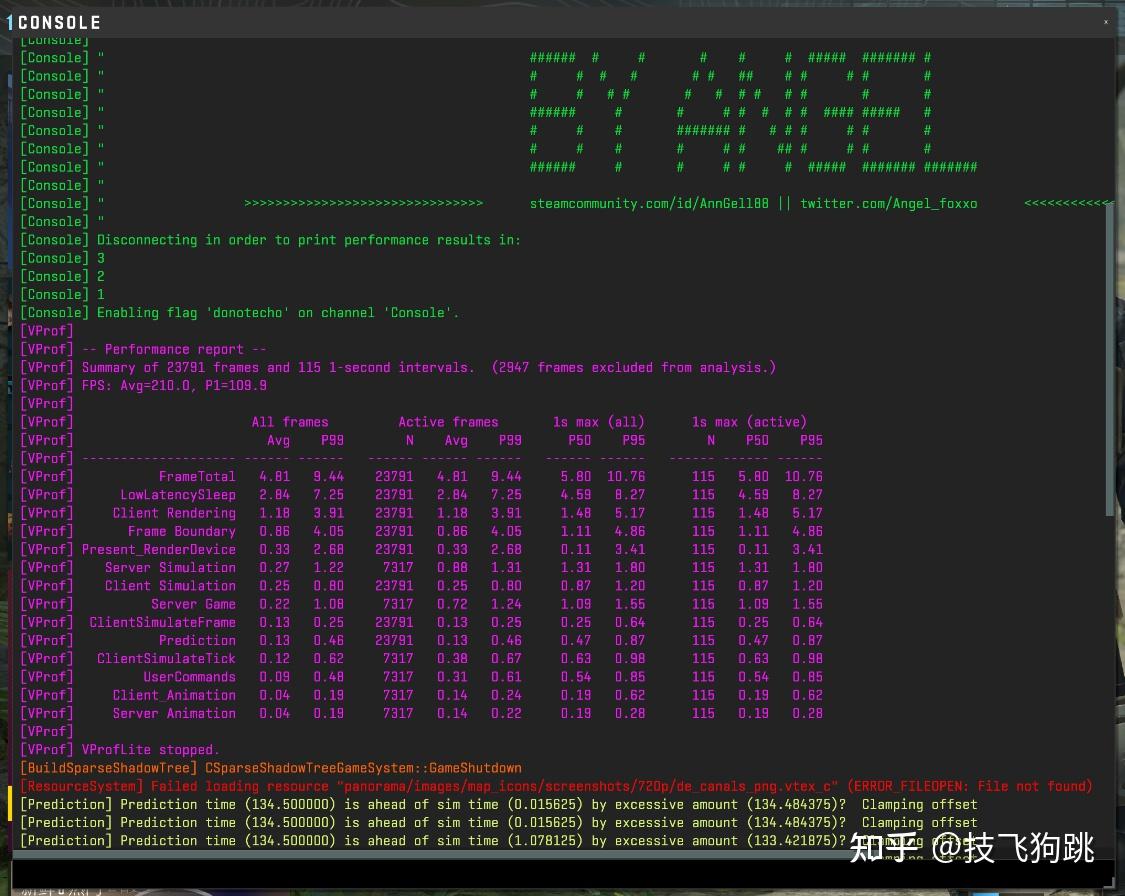Click the '1s max (active)' column header

coord(749,422)
